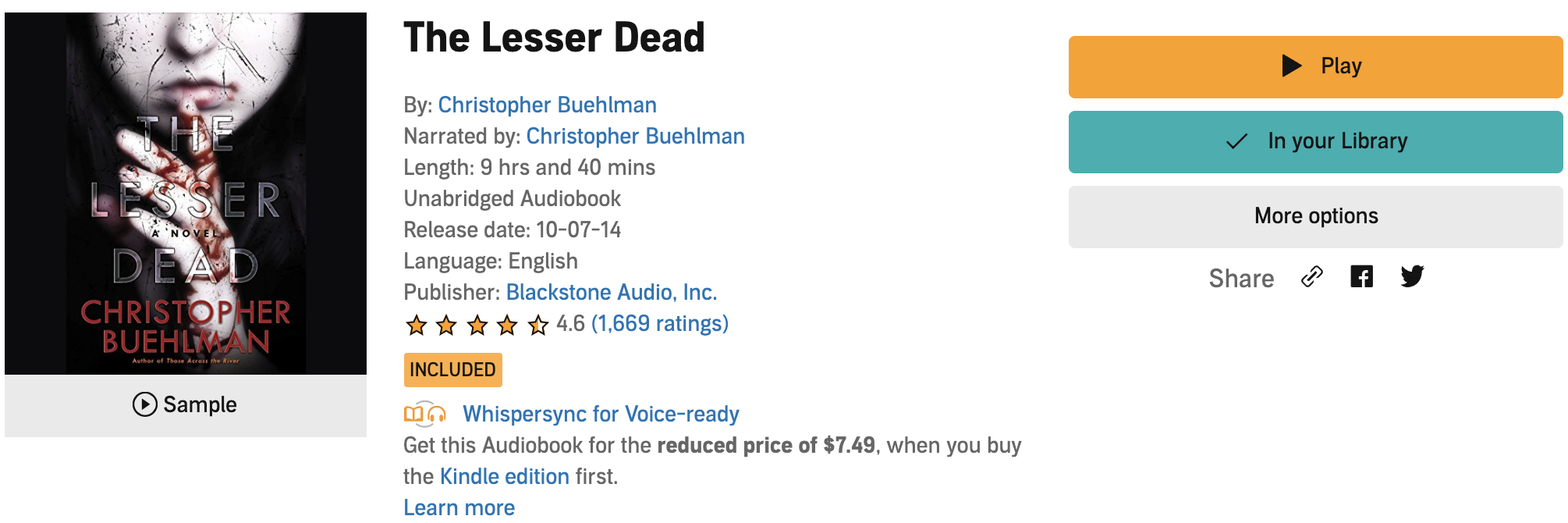Click Learn more about Whispersync

[459, 507]
